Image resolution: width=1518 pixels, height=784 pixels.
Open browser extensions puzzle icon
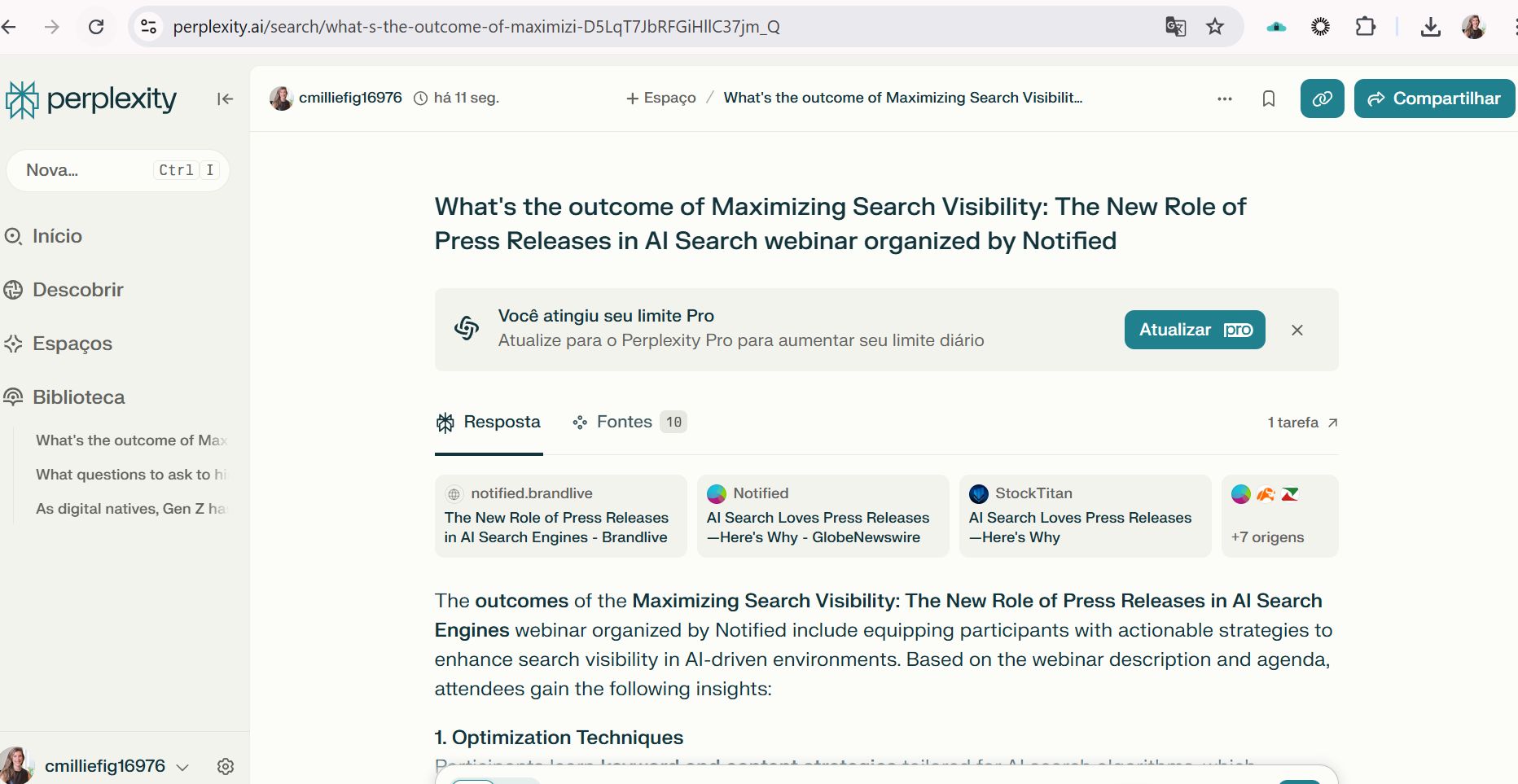pos(1365,27)
